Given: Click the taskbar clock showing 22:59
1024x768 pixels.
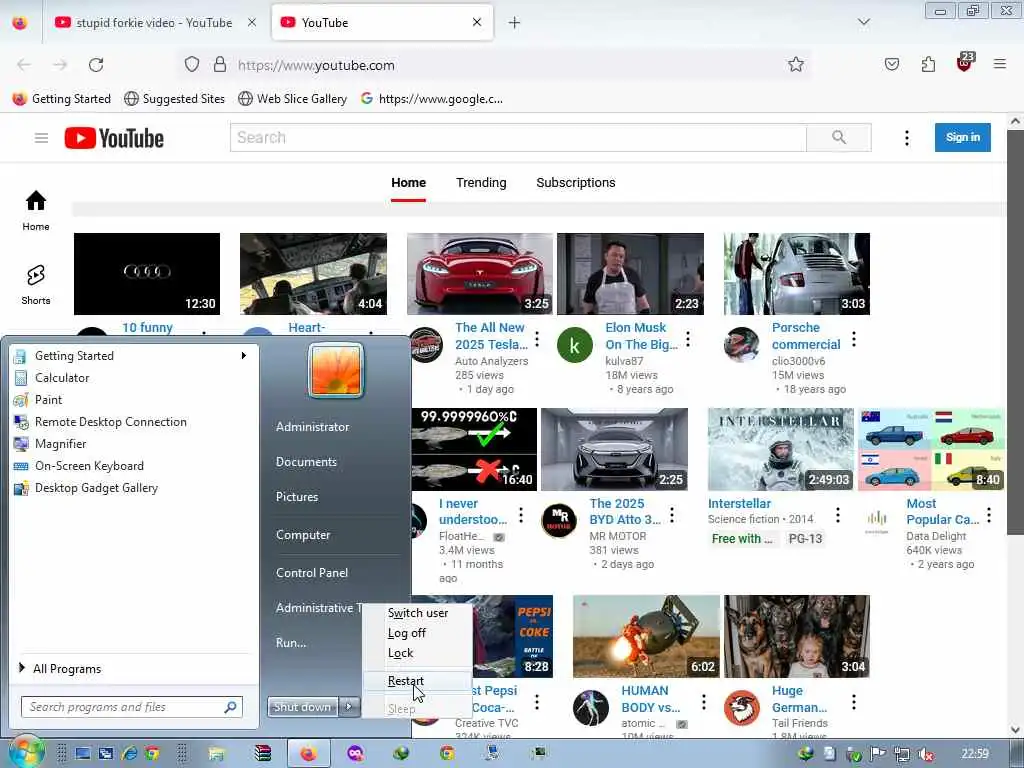Looking at the screenshot, I should (975, 754).
